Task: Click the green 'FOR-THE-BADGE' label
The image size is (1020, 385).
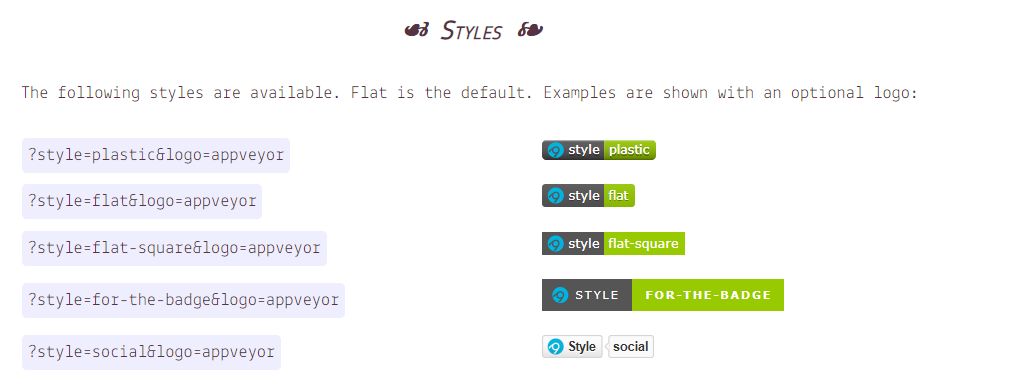Action: [x=708, y=295]
